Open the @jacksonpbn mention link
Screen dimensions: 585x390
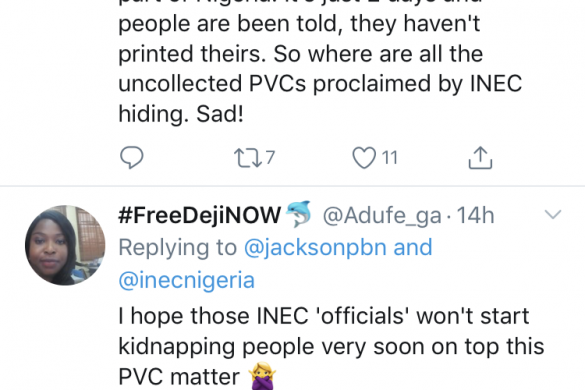tap(315, 248)
